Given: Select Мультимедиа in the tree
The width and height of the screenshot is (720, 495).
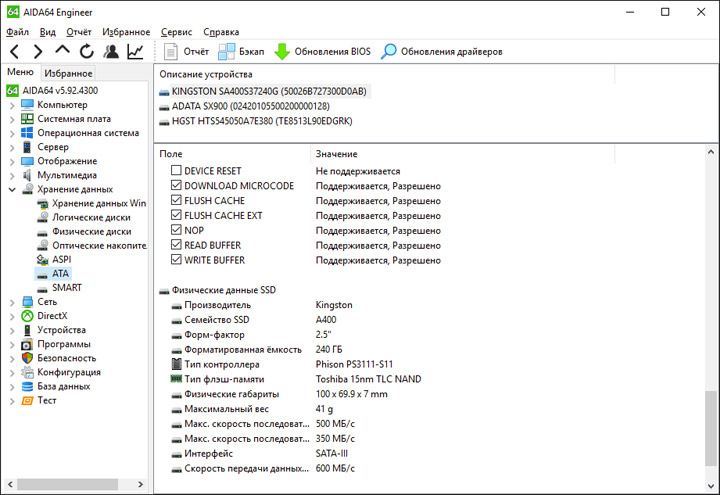Looking at the screenshot, I should pyautogui.click(x=67, y=175).
